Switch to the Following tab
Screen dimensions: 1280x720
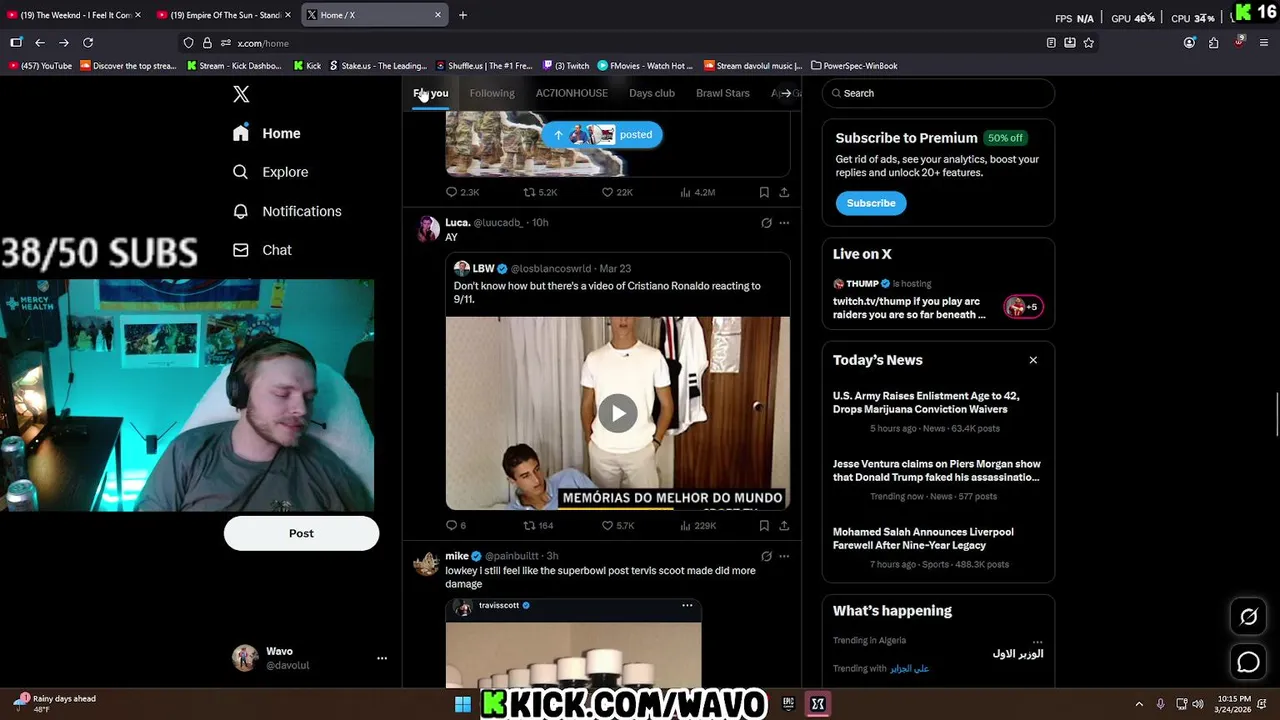pyautogui.click(x=492, y=93)
